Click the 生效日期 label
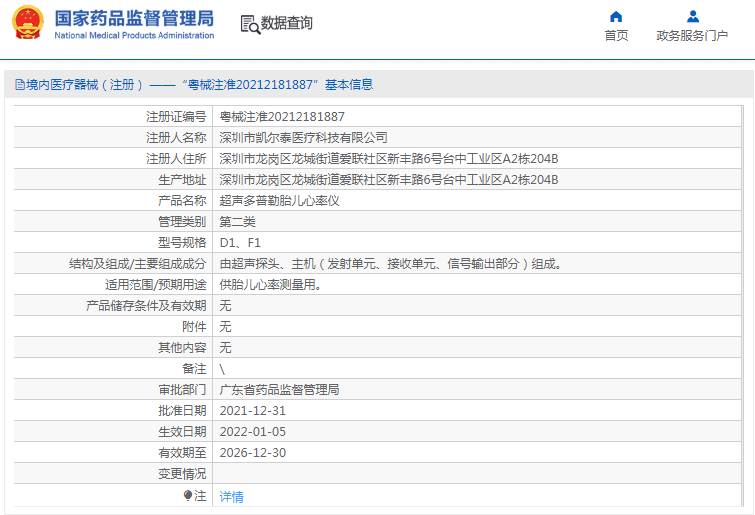This screenshot has width=755, height=515. pos(182,432)
